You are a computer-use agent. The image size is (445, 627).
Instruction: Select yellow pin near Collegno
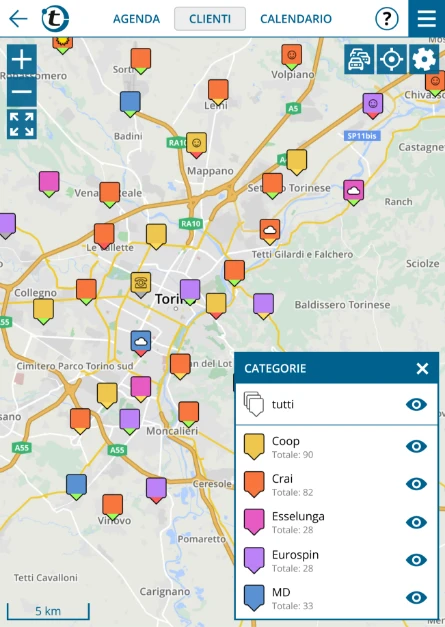pyautogui.click(x=44, y=311)
